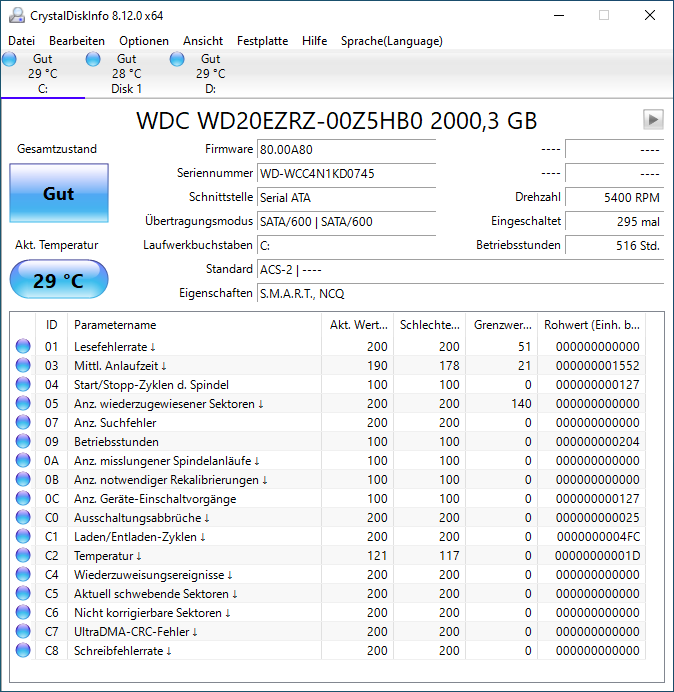Click the next disk arrow button

(653, 119)
